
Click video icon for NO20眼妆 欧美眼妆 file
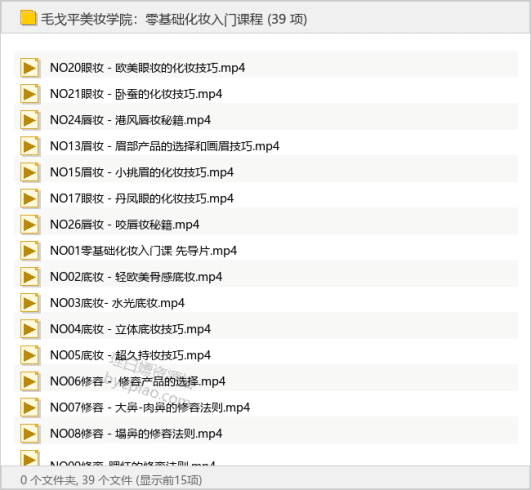coord(29,68)
